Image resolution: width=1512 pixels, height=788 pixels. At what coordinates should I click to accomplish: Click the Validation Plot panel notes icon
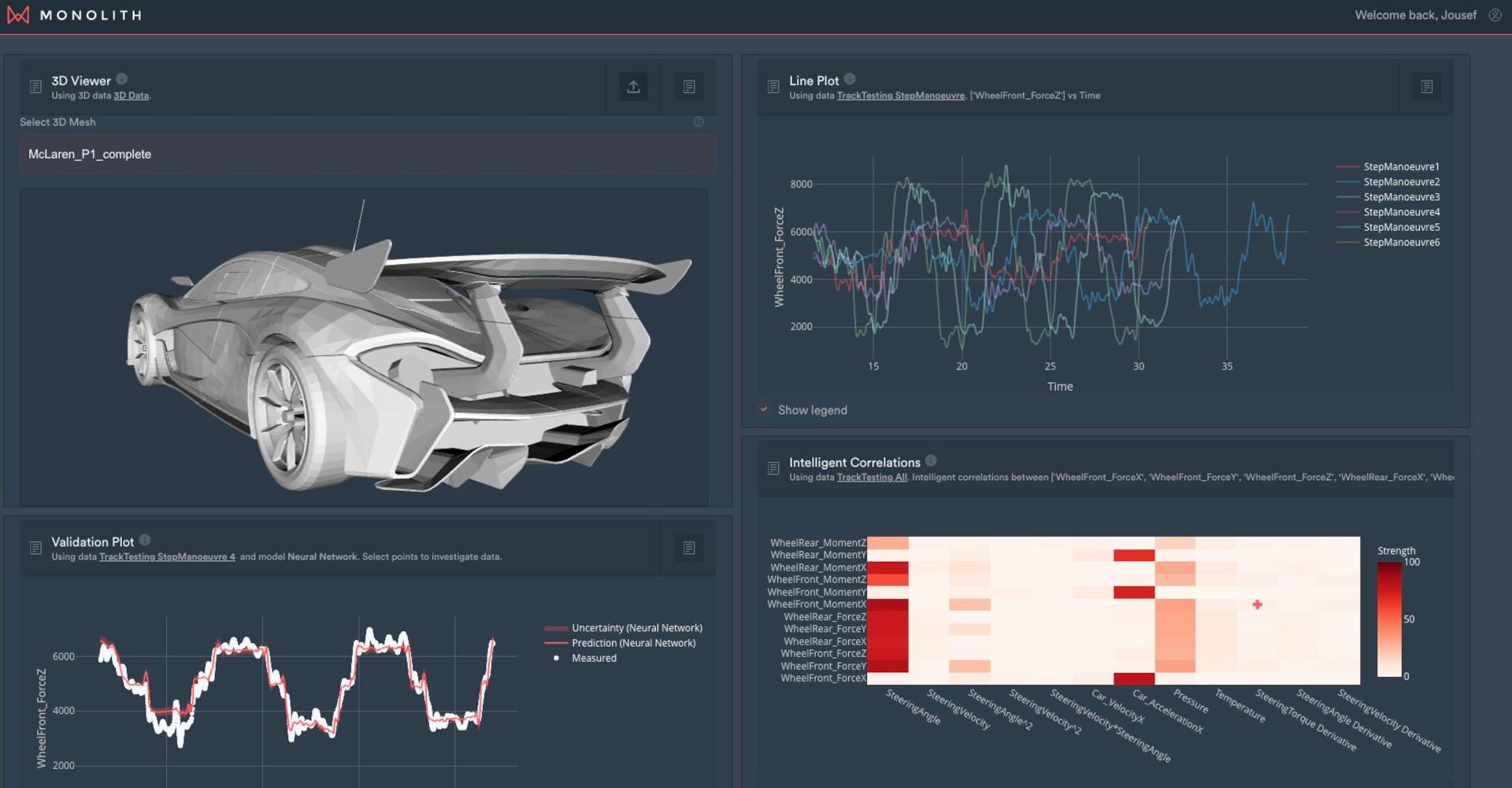(x=35, y=548)
